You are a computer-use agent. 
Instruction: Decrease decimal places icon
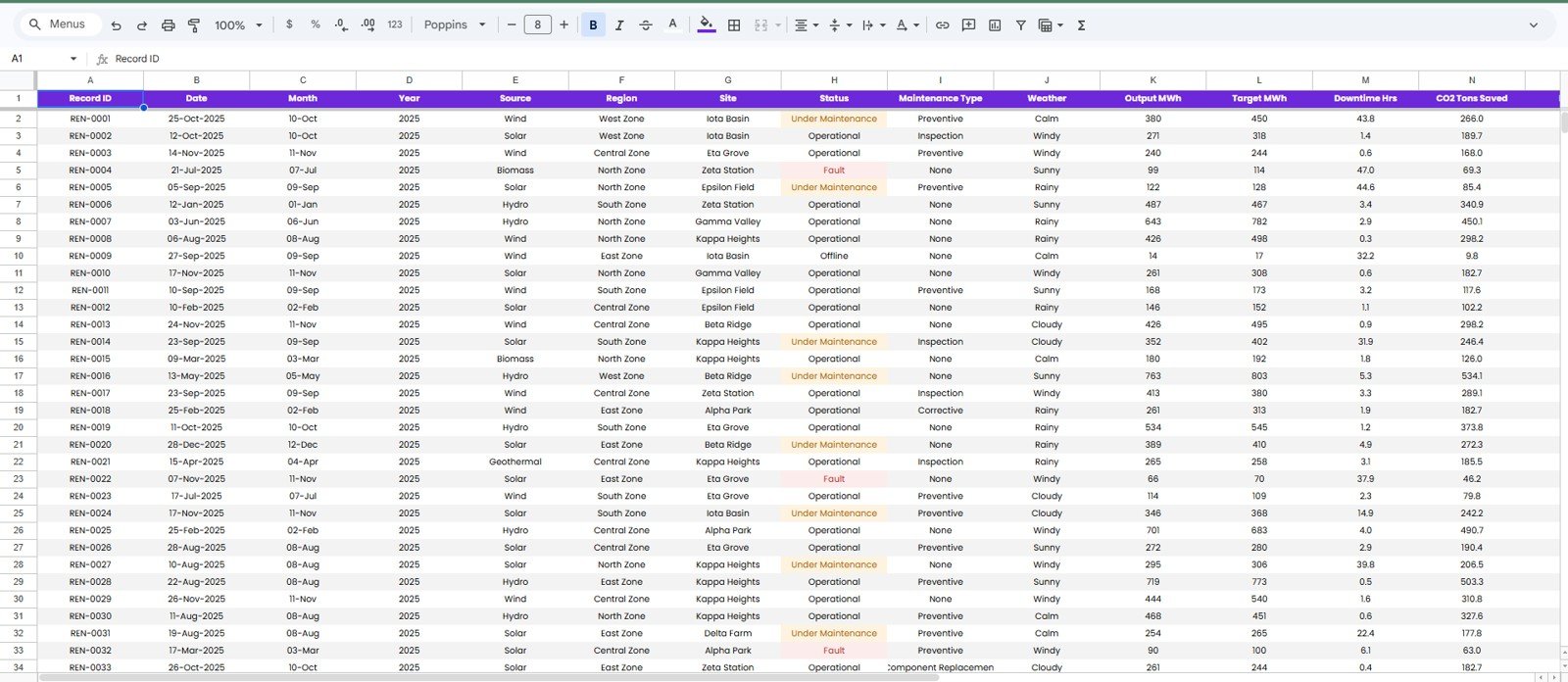click(x=341, y=24)
